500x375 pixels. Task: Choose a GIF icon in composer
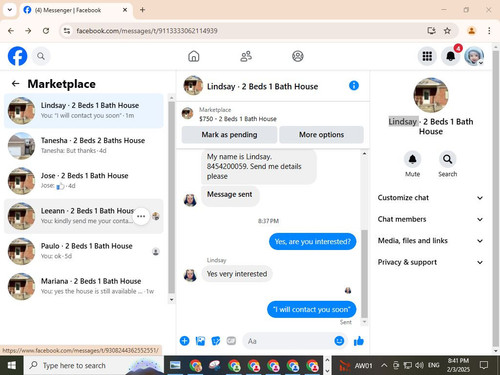231,341
